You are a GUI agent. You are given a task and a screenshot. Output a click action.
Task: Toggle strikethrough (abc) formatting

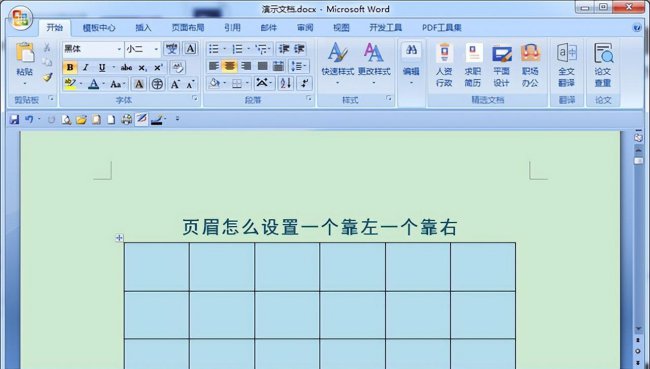click(126, 67)
